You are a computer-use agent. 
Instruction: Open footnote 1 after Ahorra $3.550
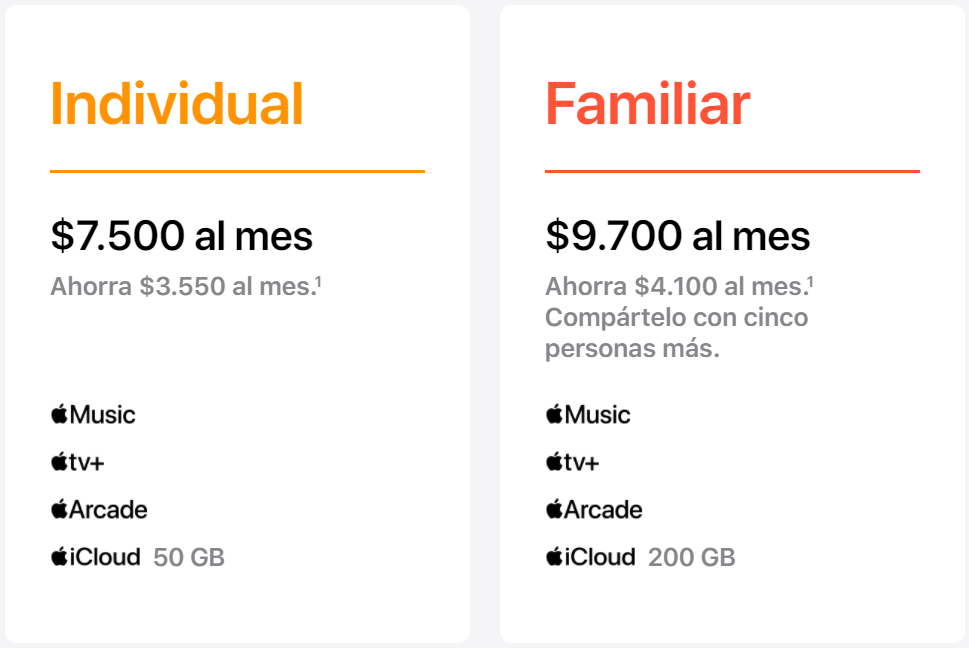click(318, 281)
